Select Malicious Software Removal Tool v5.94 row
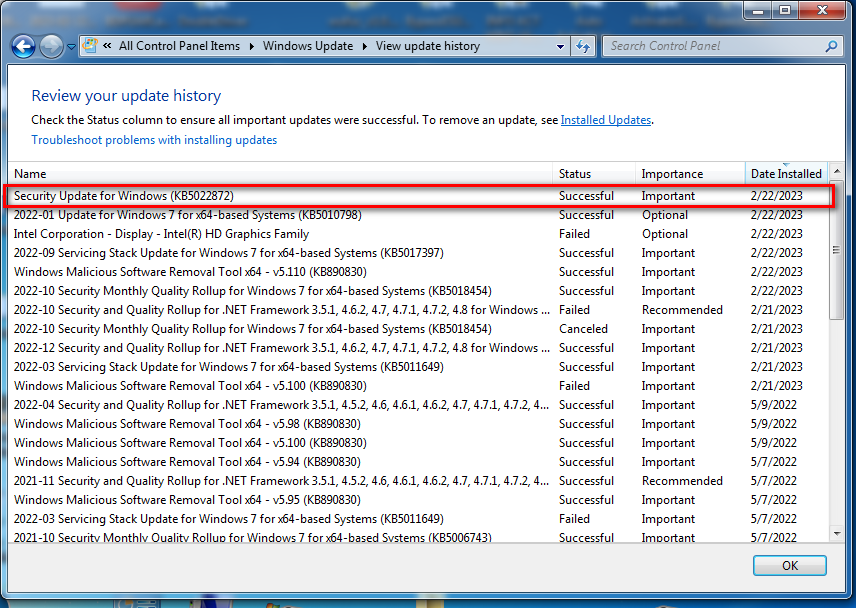The image size is (856, 608). click(x=419, y=462)
